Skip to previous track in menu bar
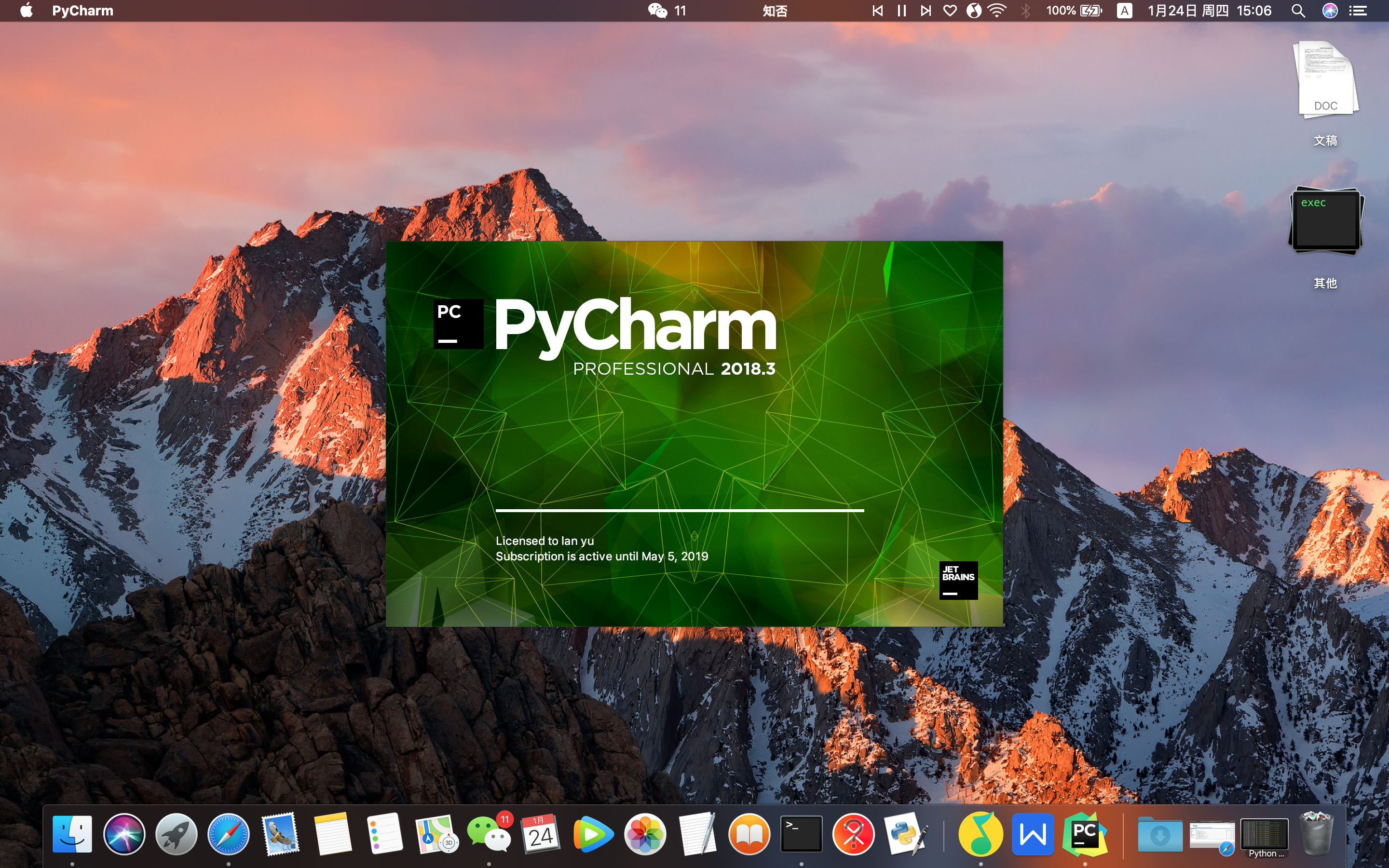The width and height of the screenshot is (1389, 868). point(878,10)
